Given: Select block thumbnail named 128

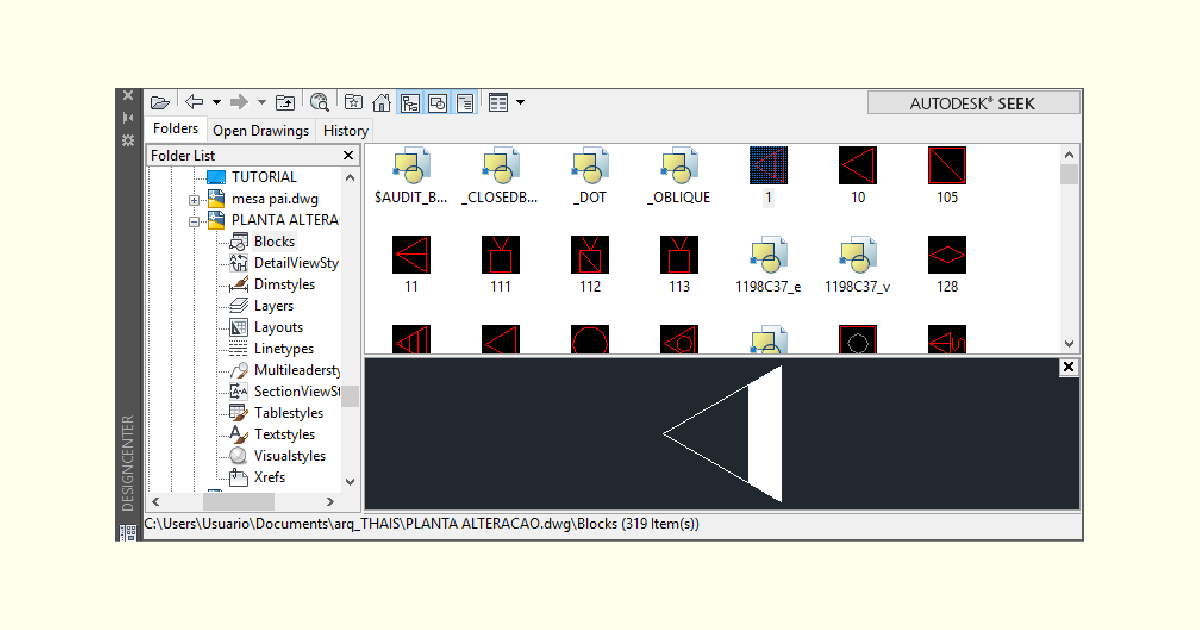Looking at the screenshot, I should 947,255.
